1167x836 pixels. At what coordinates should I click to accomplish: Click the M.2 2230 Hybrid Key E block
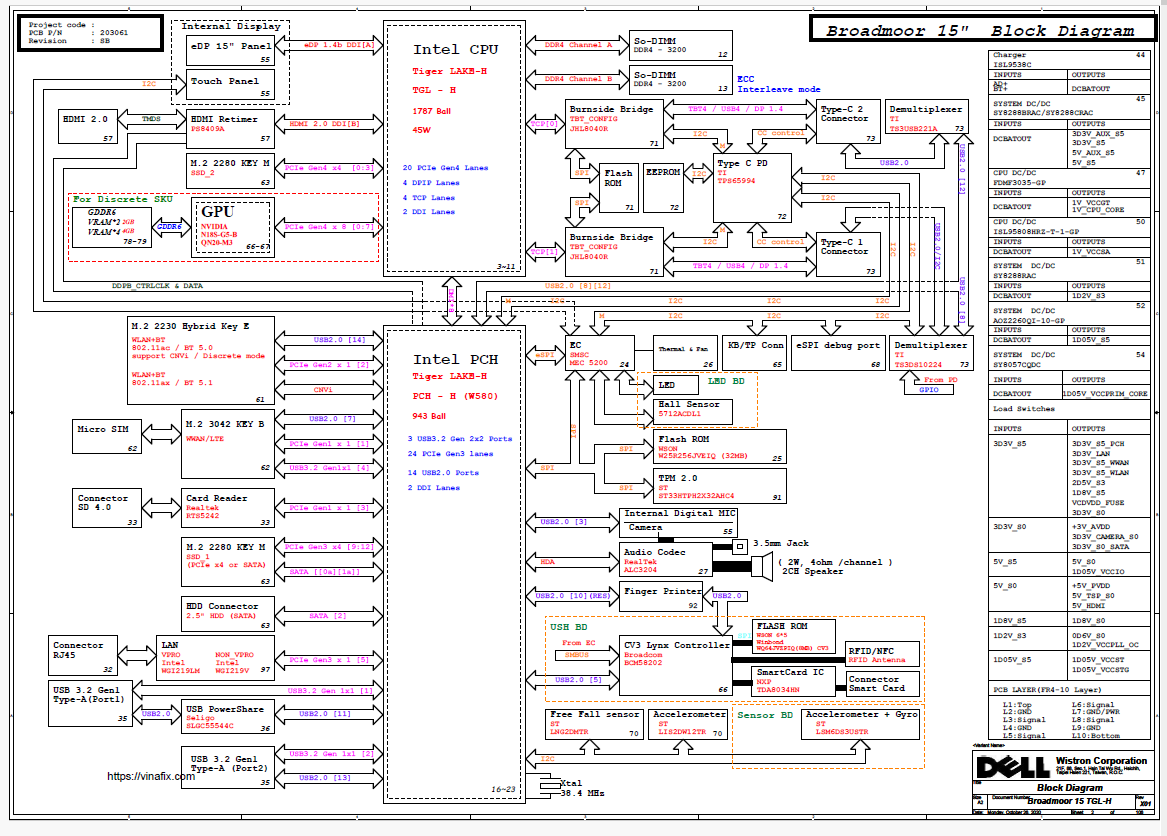[201, 361]
